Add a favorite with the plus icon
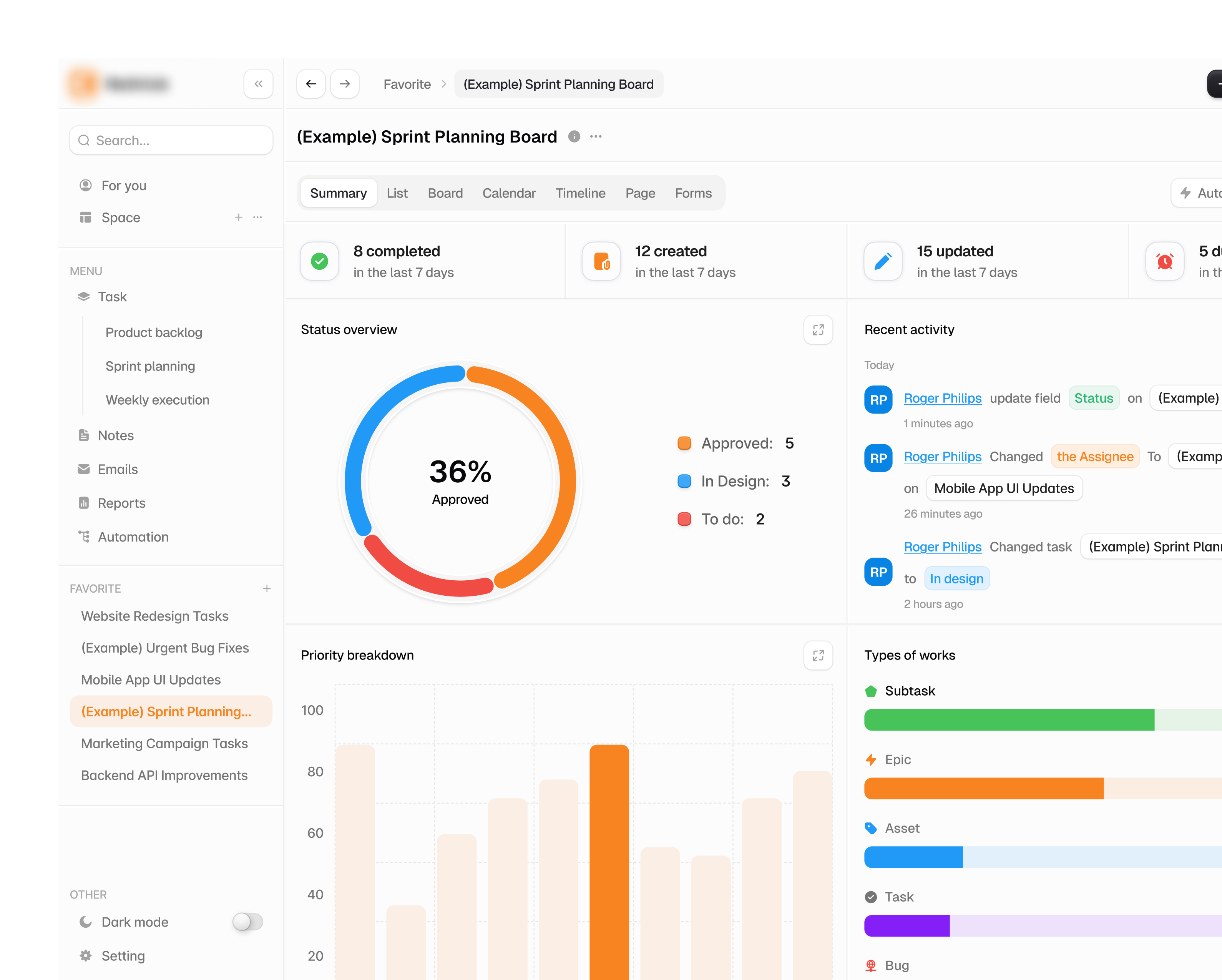 pyautogui.click(x=266, y=588)
